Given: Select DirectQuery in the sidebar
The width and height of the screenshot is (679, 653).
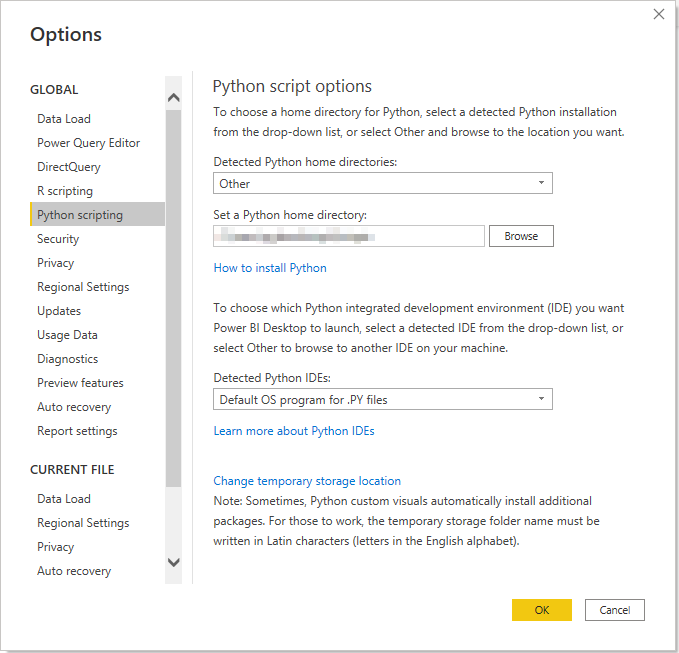Looking at the screenshot, I should (69, 167).
